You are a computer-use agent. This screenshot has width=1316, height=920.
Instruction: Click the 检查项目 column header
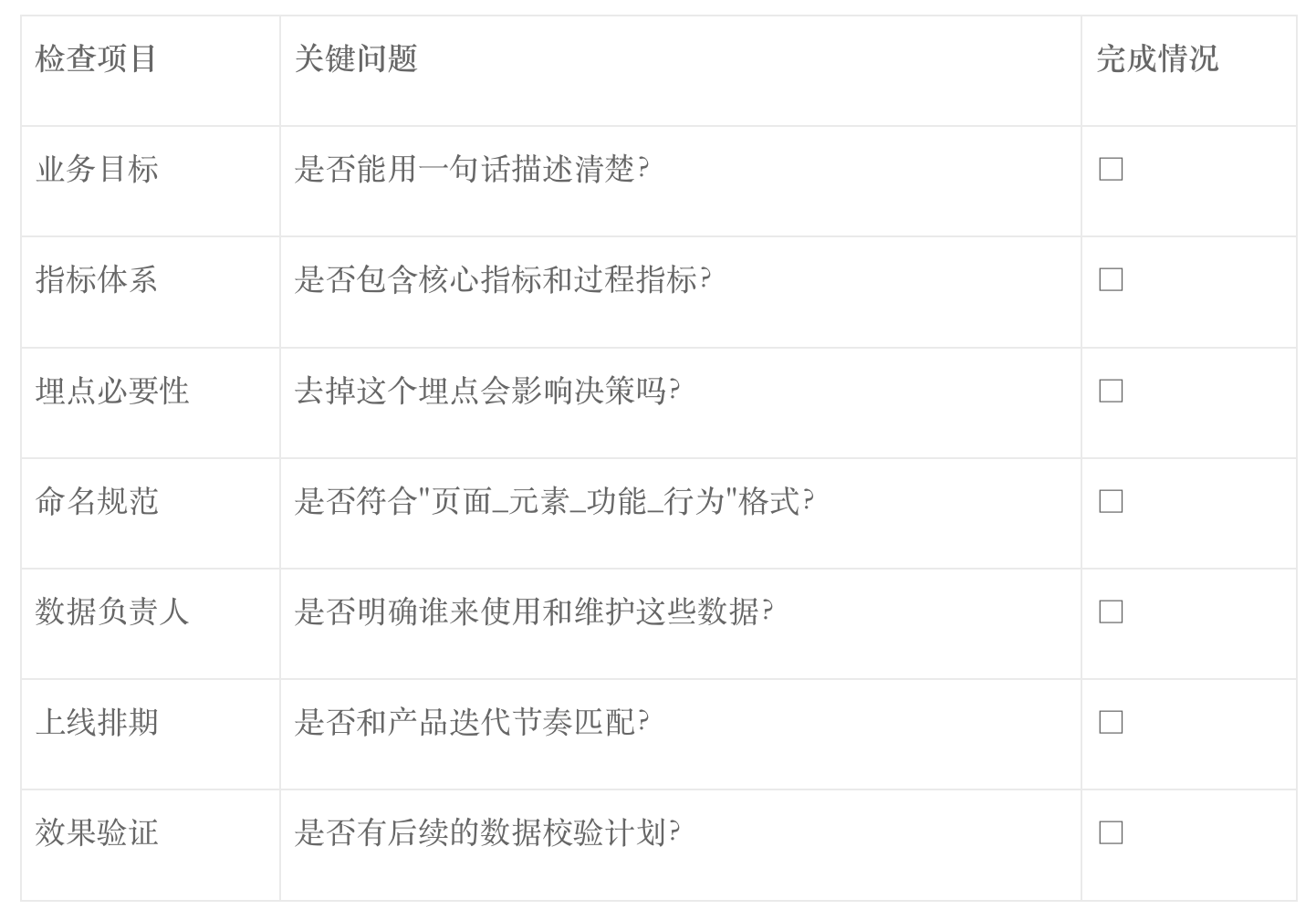[x=96, y=59]
